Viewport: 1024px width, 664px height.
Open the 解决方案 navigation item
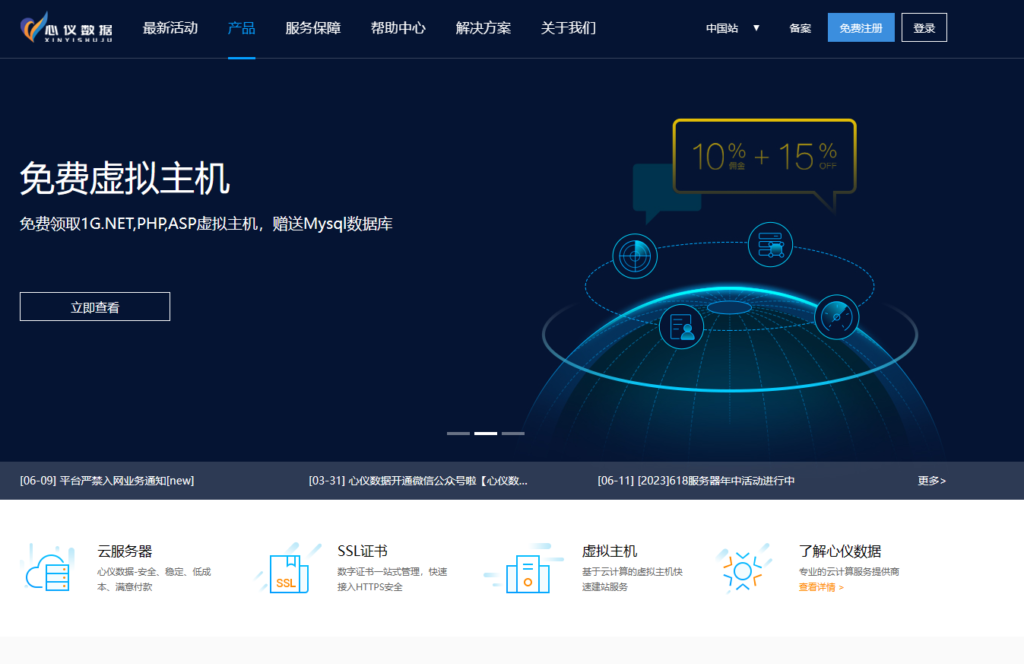coord(483,28)
